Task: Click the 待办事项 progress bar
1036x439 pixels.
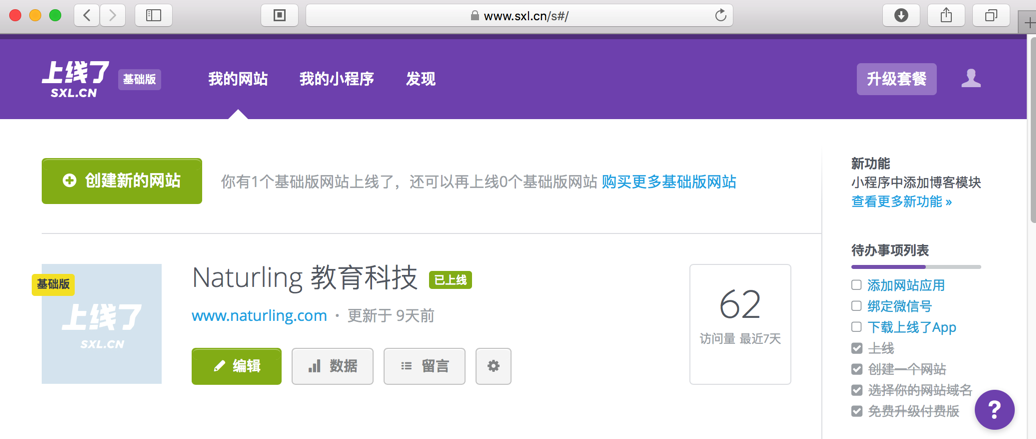Action: [x=916, y=267]
